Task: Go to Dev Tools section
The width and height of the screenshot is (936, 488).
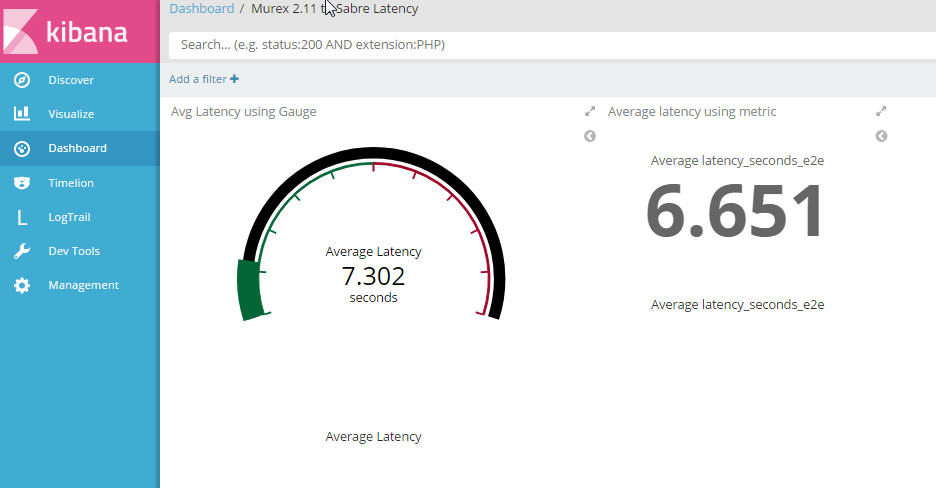Action: tap(74, 251)
